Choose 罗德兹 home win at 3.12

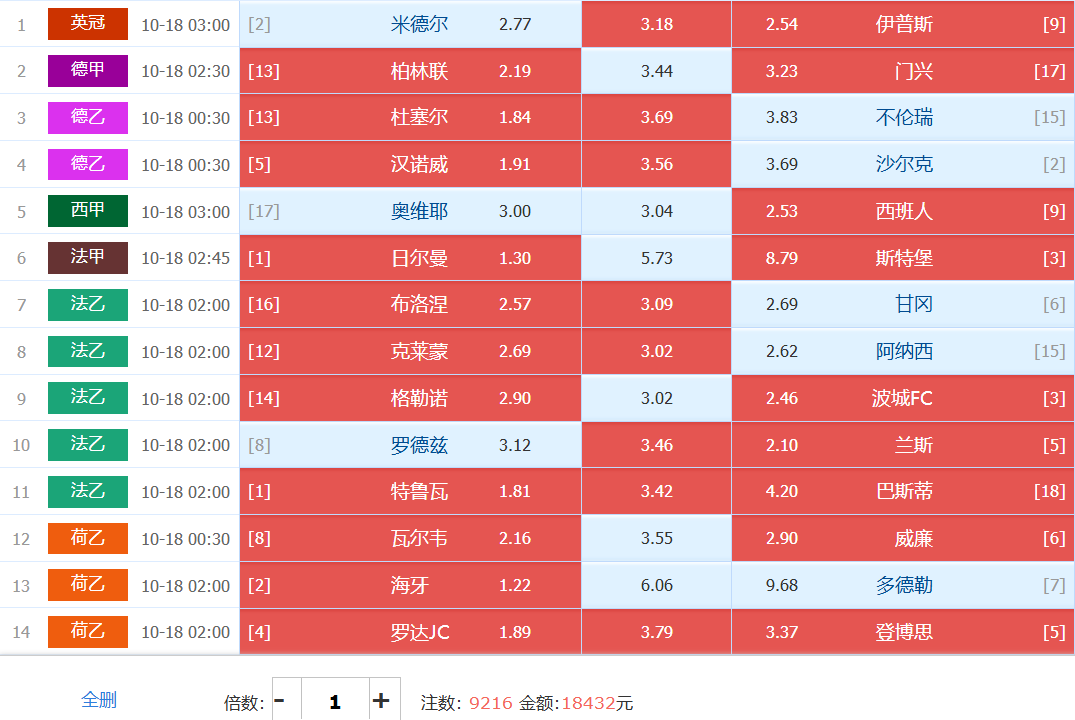pyautogui.click(x=410, y=445)
